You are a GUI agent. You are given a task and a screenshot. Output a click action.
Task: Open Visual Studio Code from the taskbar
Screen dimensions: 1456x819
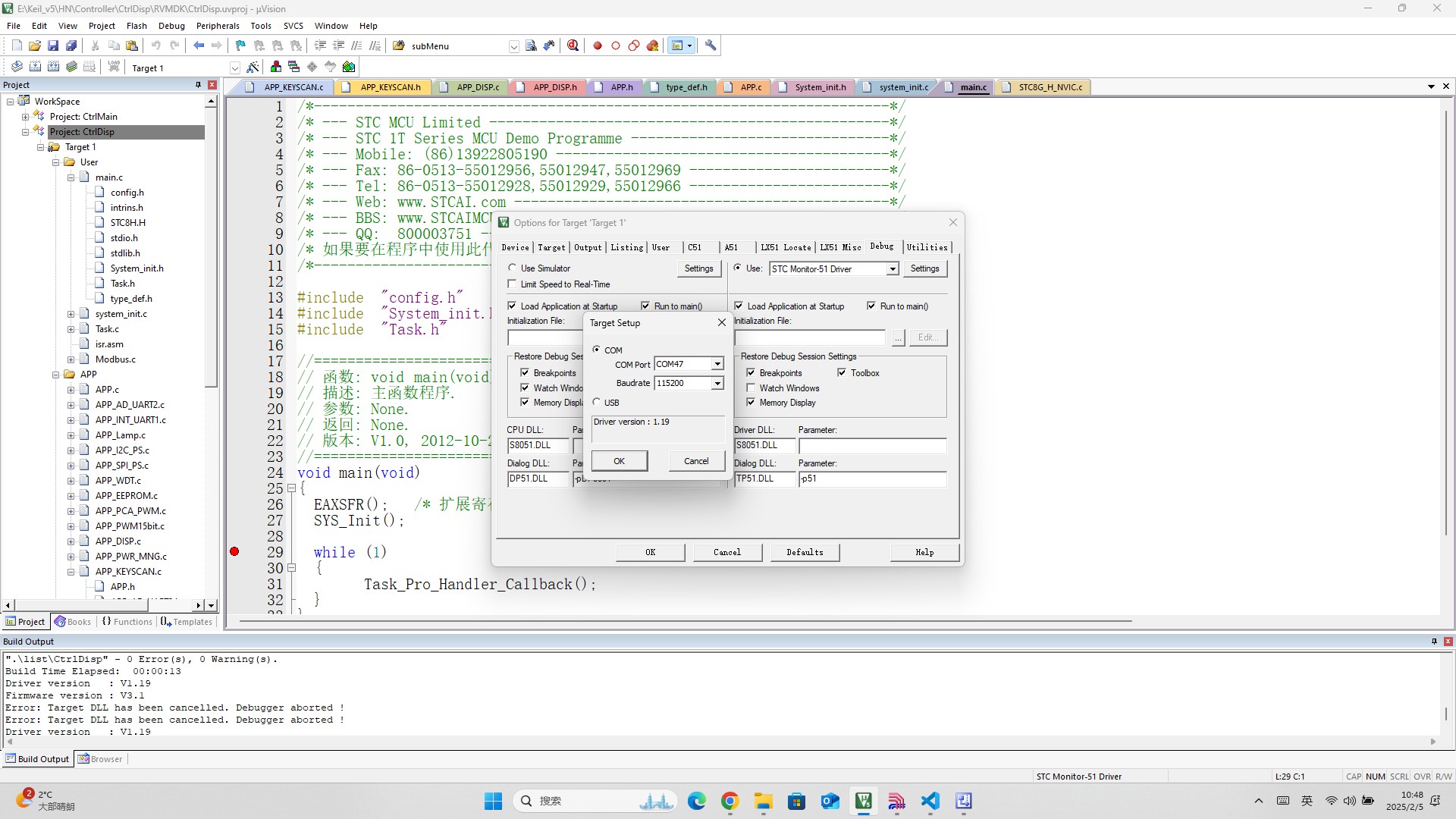click(x=930, y=801)
